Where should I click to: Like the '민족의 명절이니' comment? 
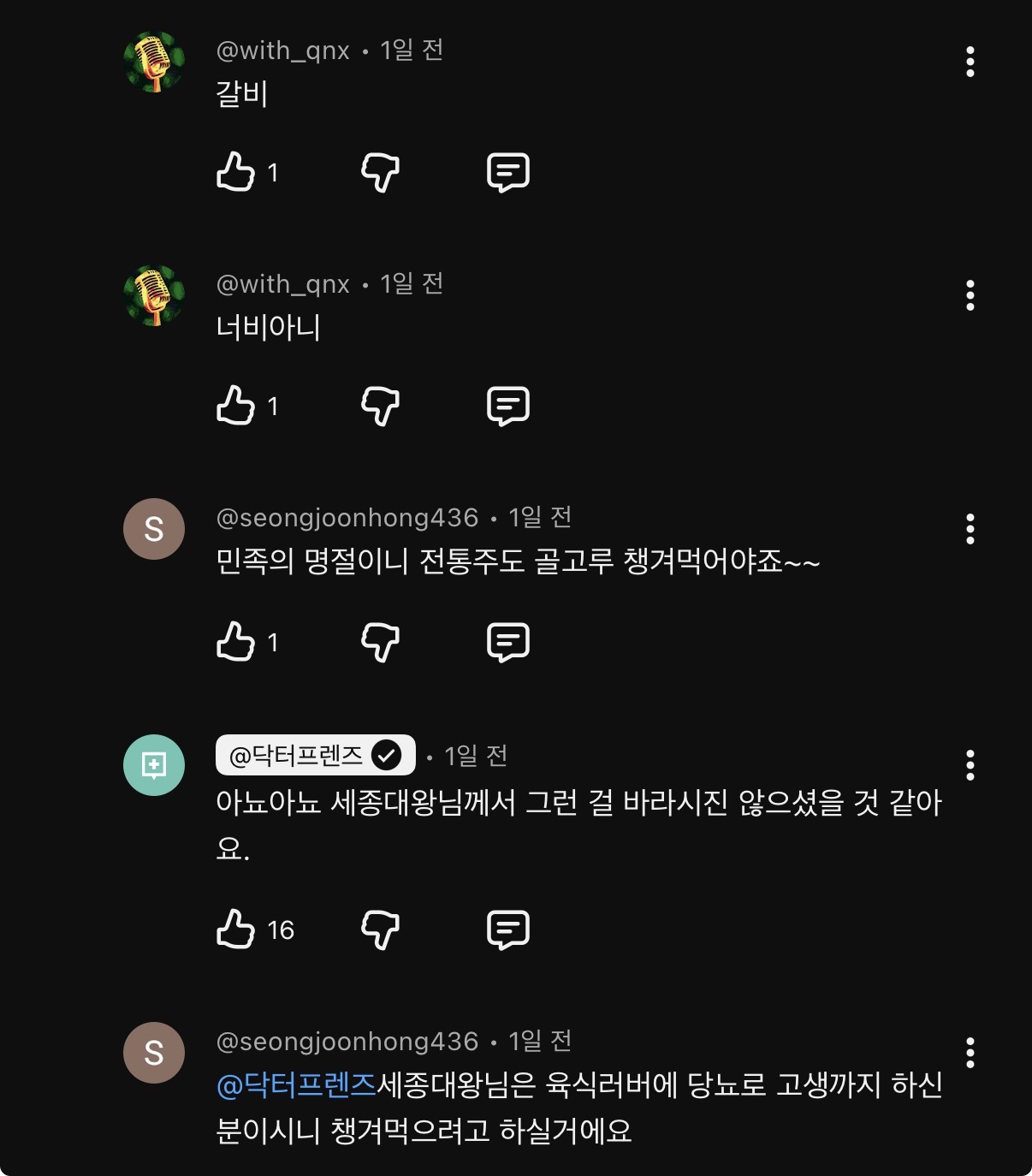pos(235,642)
